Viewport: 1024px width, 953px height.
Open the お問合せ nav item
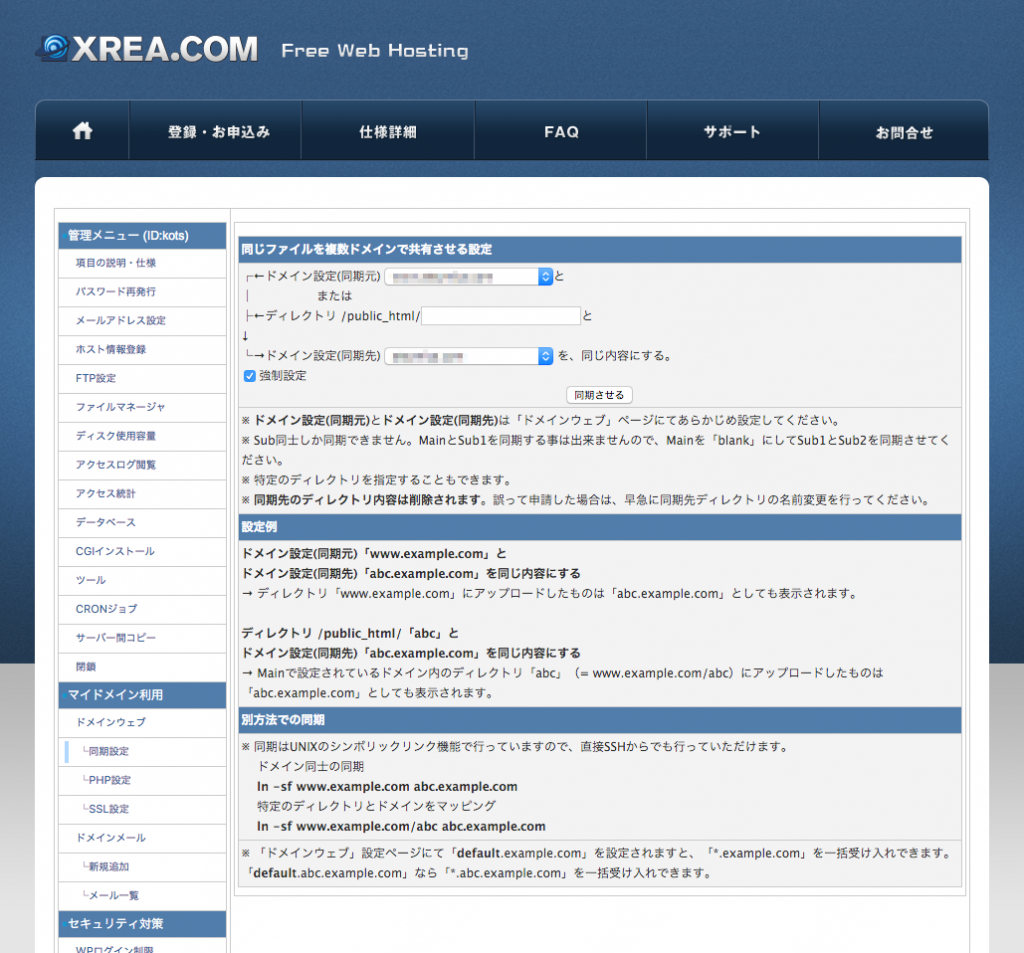pyautogui.click(x=904, y=132)
